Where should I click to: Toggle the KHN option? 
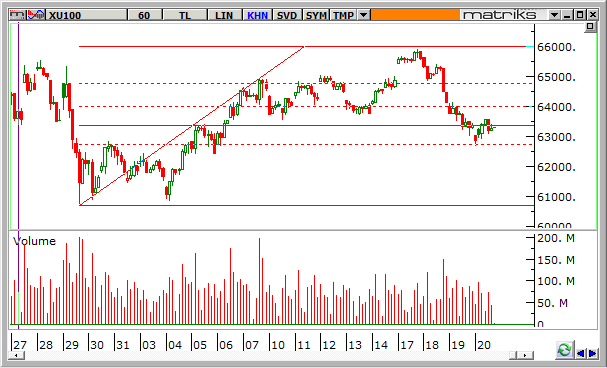tap(258, 15)
